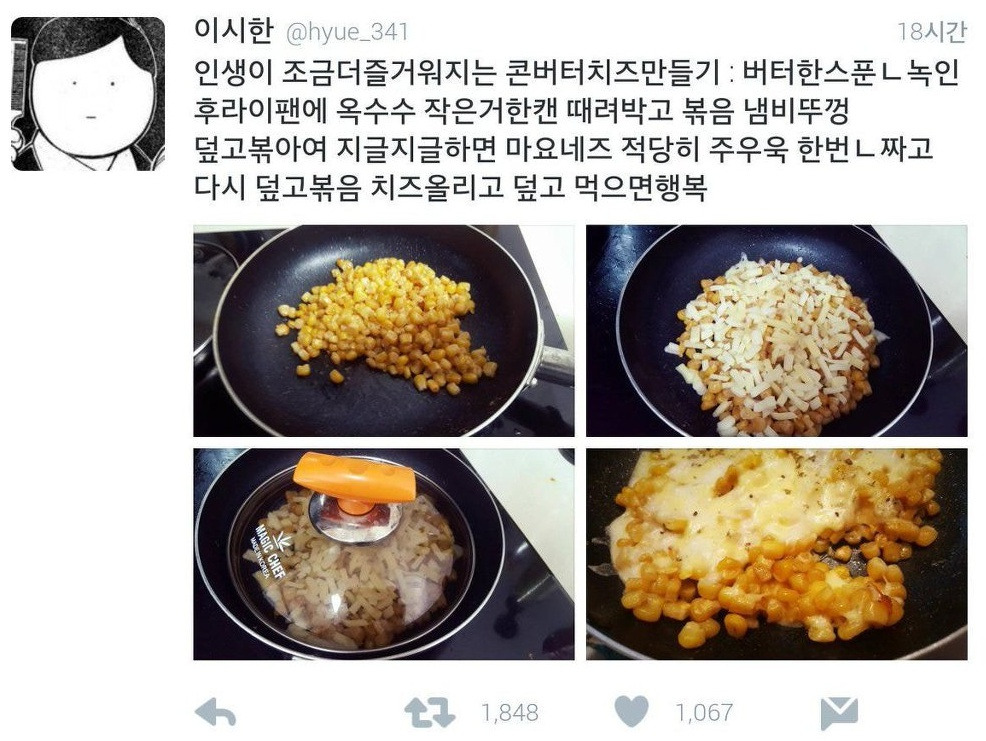986x741 pixels.
Task: Click the likes count 1,067
Action: tap(704, 713)
